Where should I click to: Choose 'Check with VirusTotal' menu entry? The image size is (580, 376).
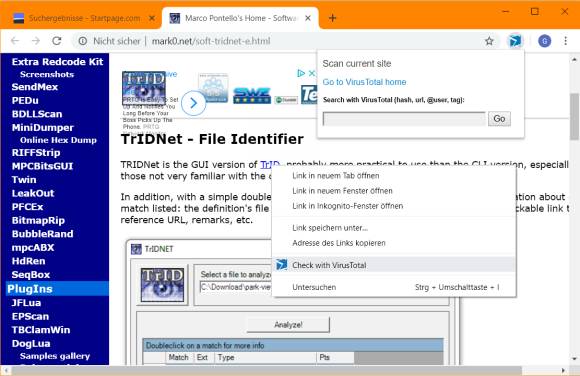tap(394, 265)
